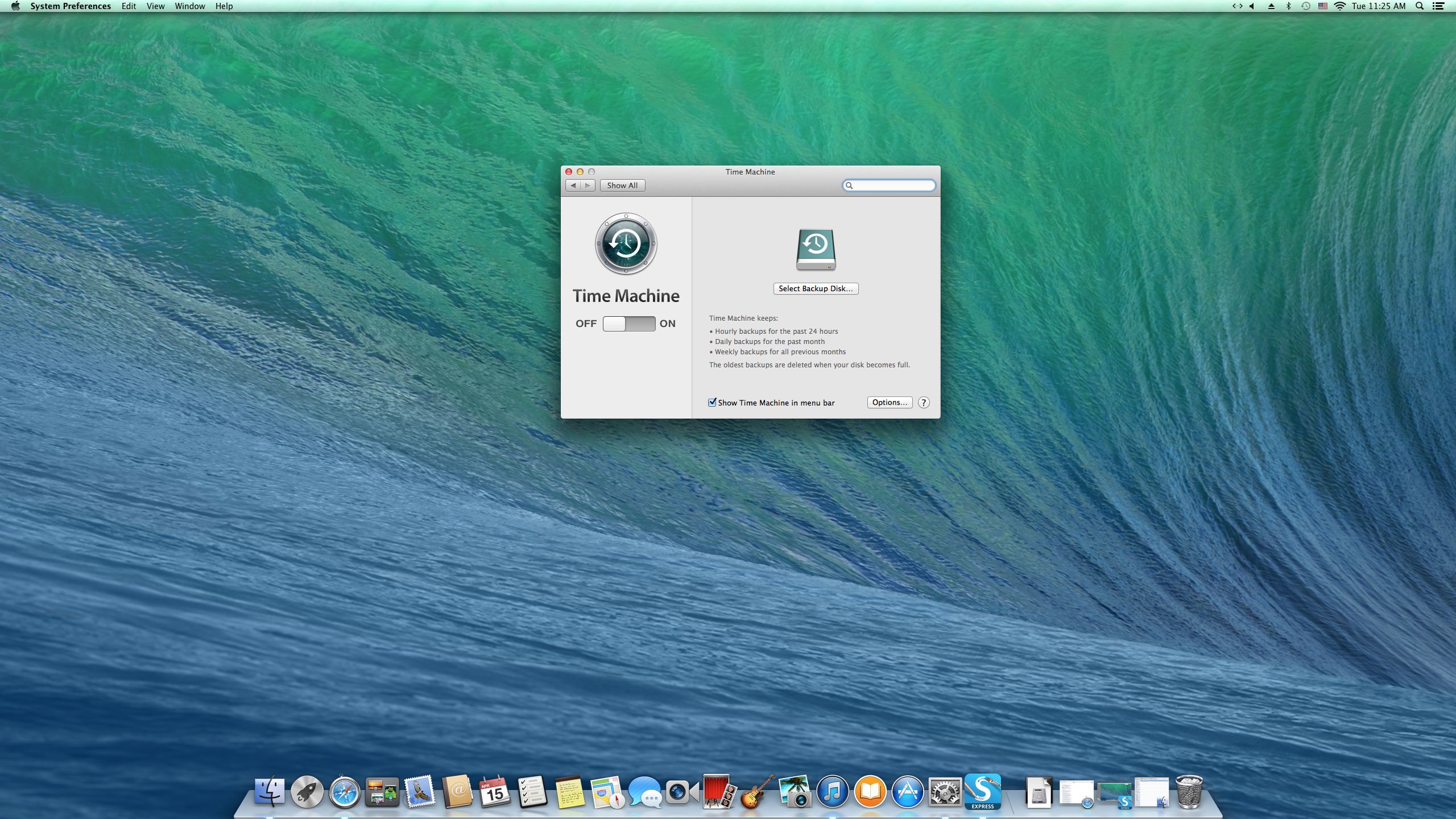Go forward with the right arrow button

click(x=588, y=185)
